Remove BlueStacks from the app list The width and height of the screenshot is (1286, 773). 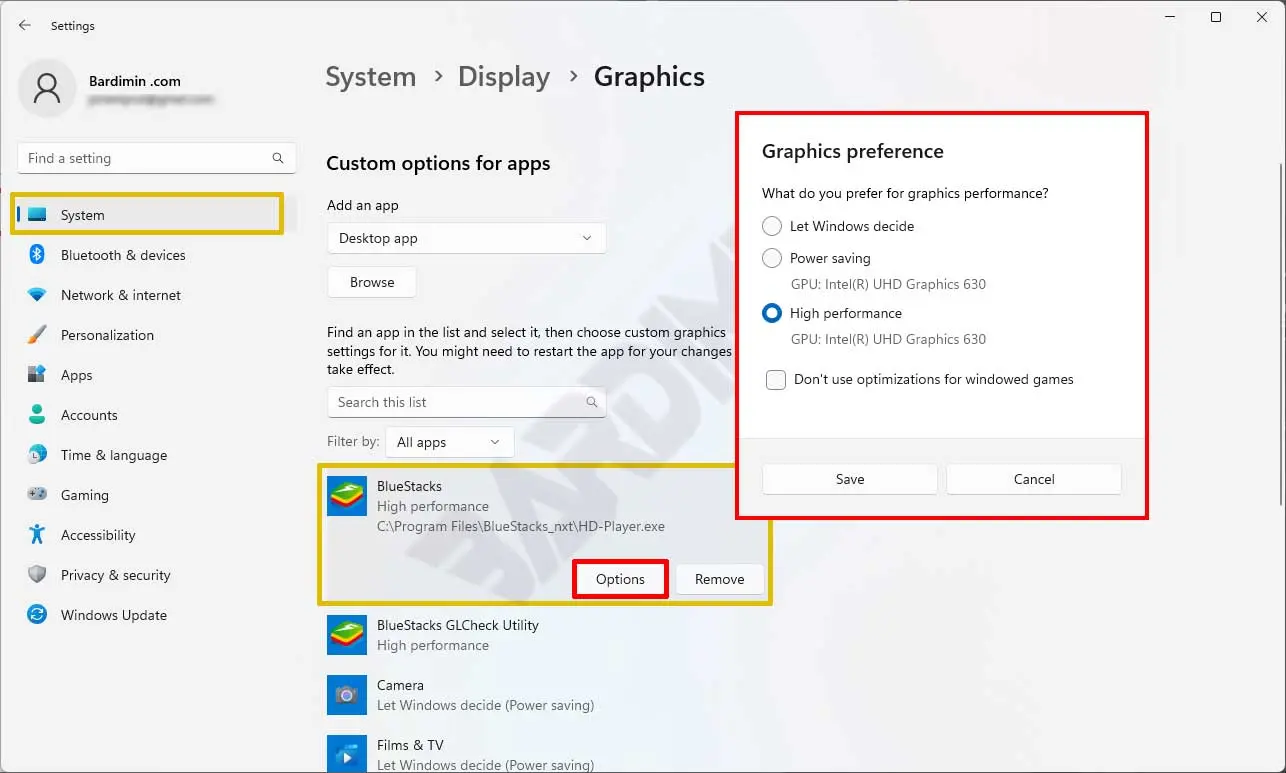[719, 579]
